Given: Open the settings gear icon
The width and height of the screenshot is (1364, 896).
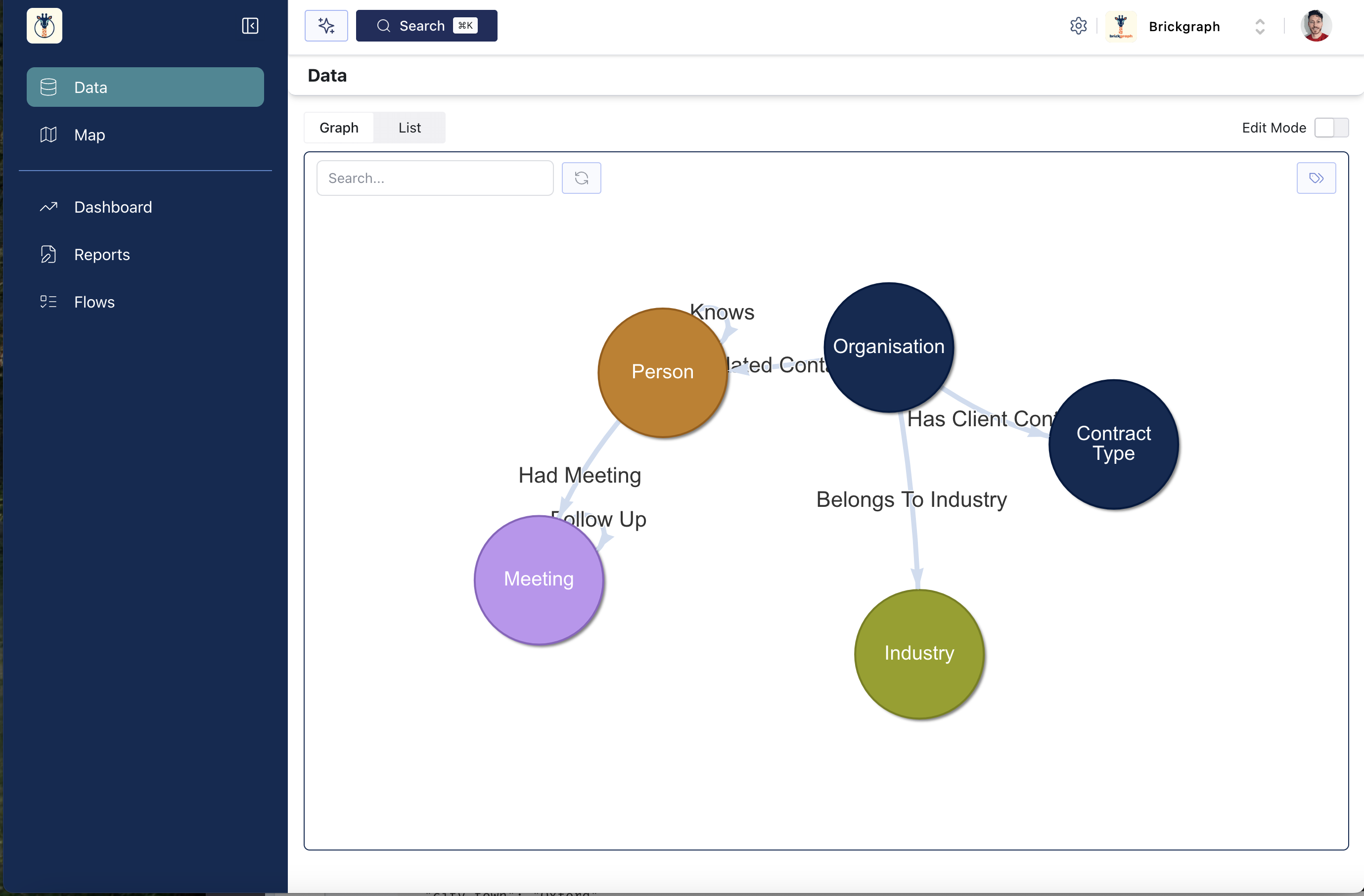Looking at the screenshot, I should point(1078,26).
